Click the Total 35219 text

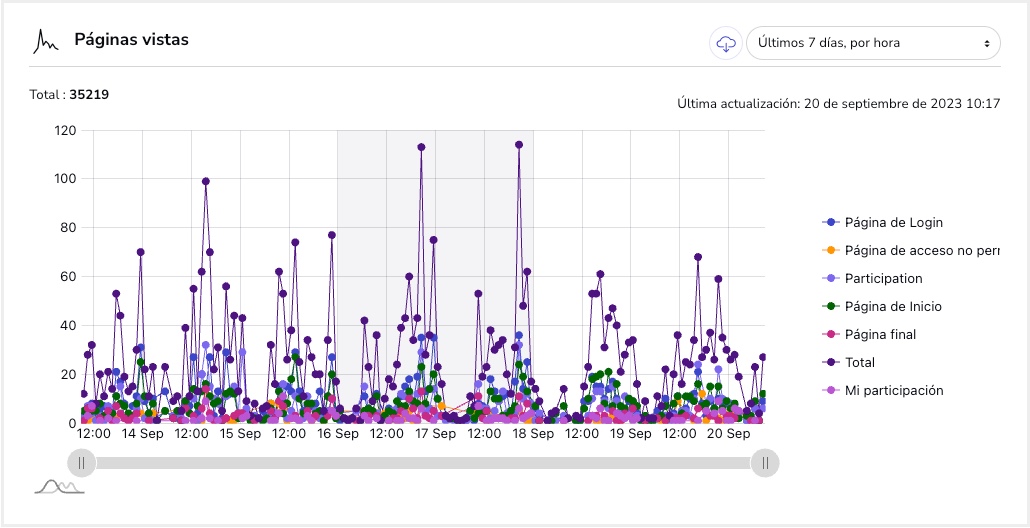(x=70, y=95)
